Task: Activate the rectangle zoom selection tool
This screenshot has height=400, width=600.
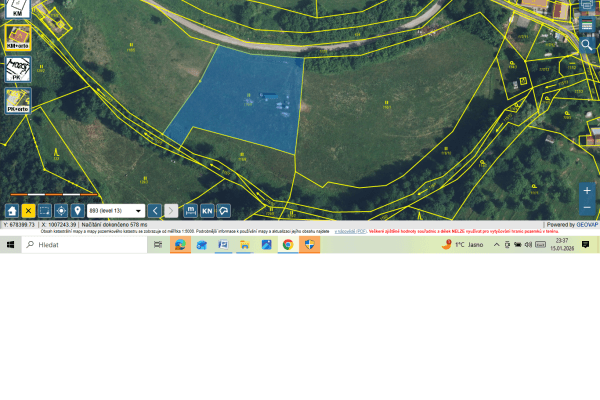Action: (44, 211)
